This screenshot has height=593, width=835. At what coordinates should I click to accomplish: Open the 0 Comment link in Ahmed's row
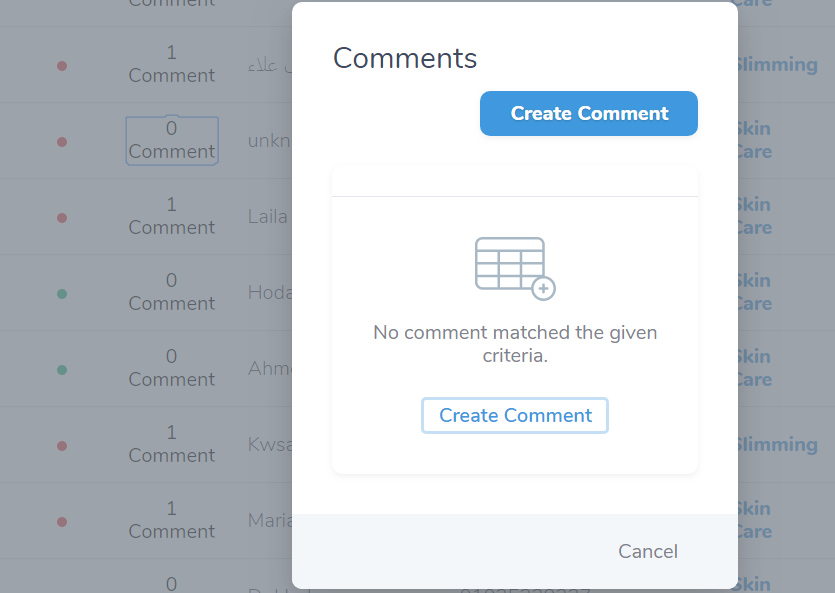click(172, 368)
